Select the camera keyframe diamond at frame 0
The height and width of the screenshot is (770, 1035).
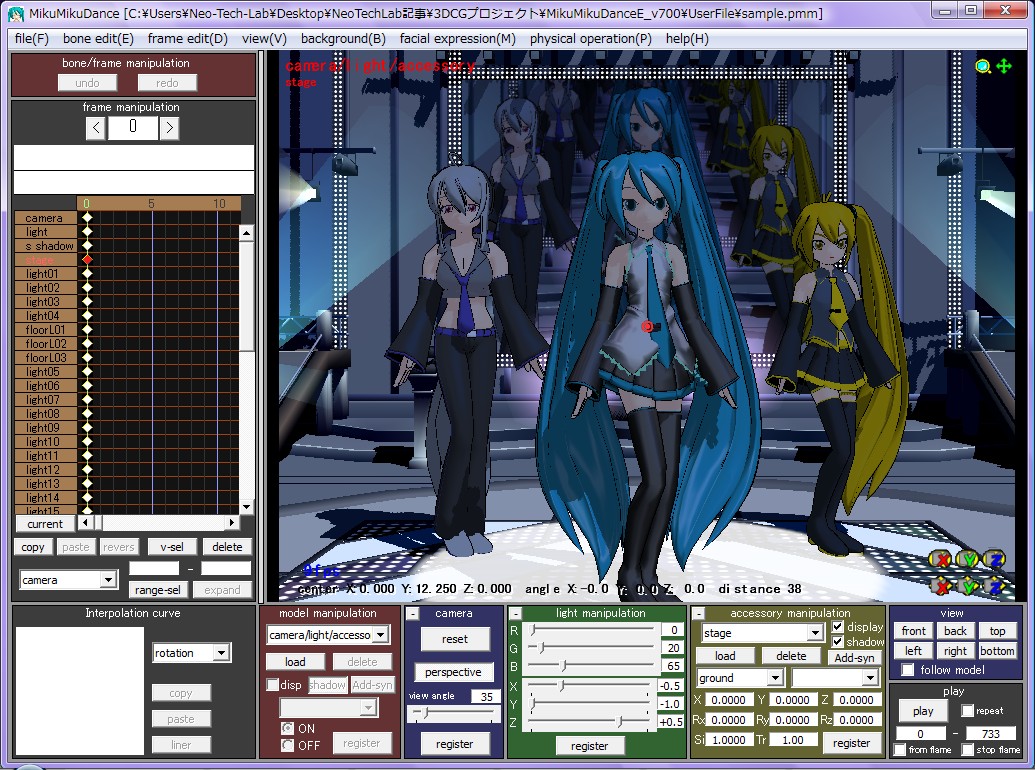(87, 218)
